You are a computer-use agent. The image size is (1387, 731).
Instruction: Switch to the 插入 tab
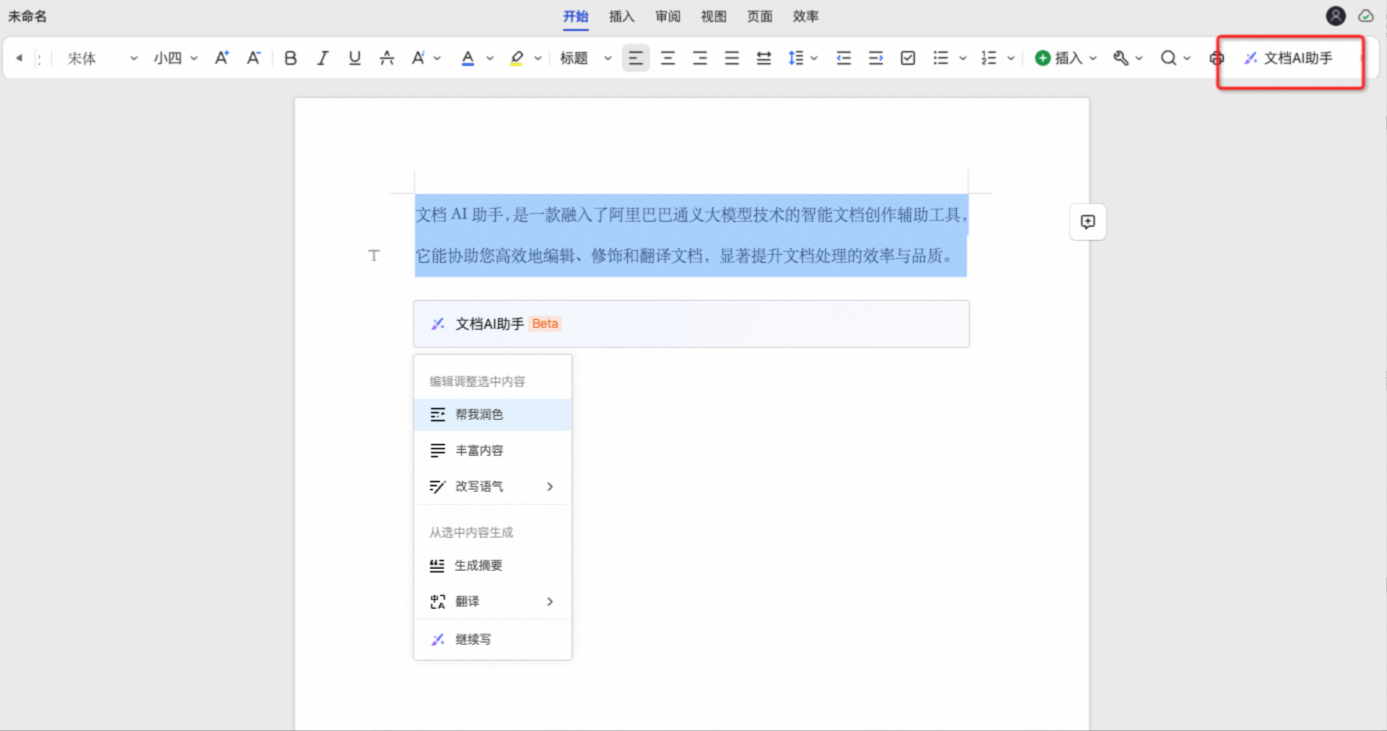[x=622, y=16]
